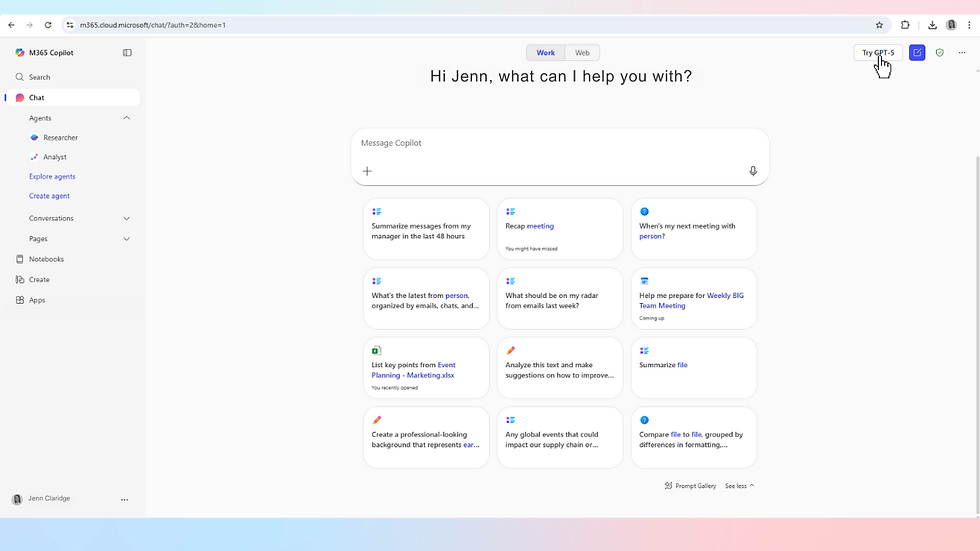This screenshot has height=551, width=980.
Task: Start a new chat with the blue compose icon
Action: pos(917,52)
